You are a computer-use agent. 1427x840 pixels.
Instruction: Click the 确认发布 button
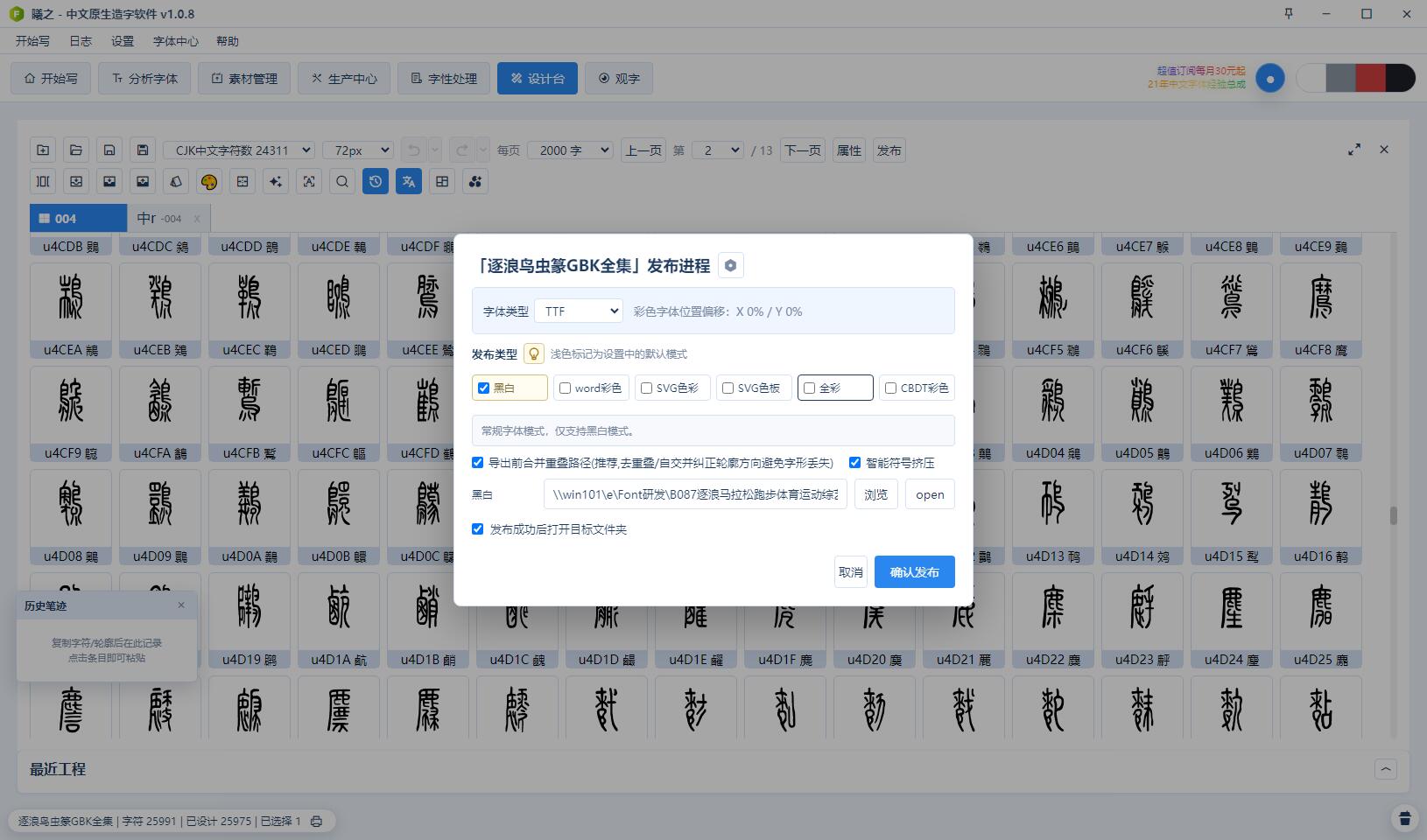914,571
